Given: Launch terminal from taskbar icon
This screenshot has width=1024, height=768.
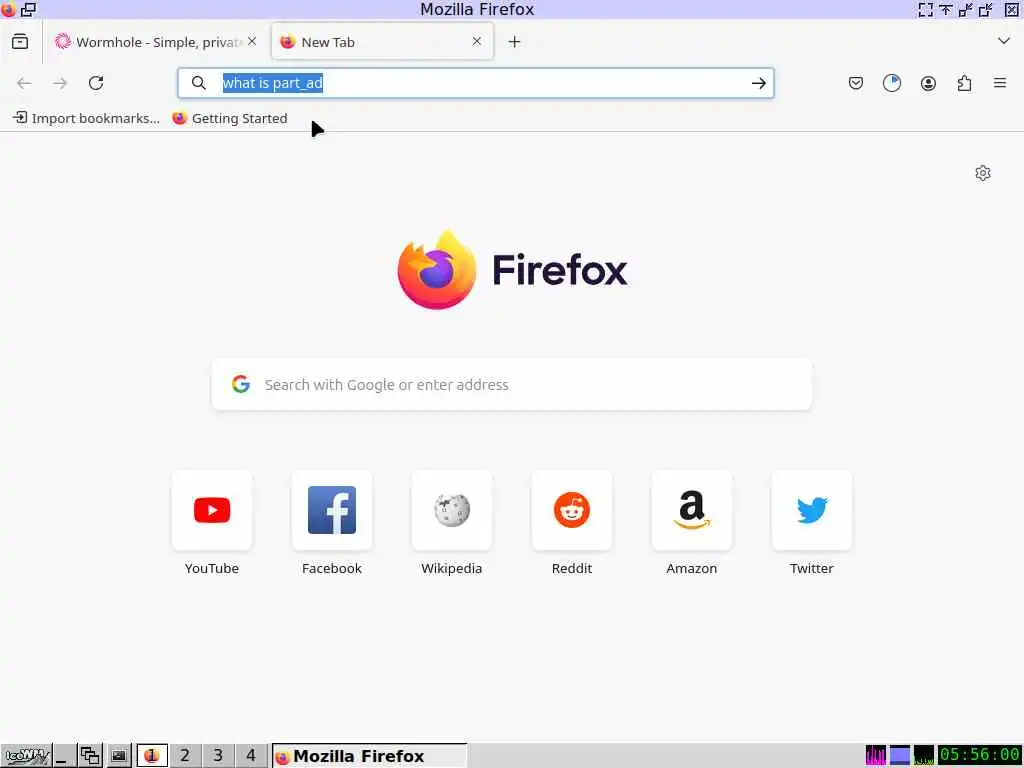Looking at the screenshot, I should 119,756.
